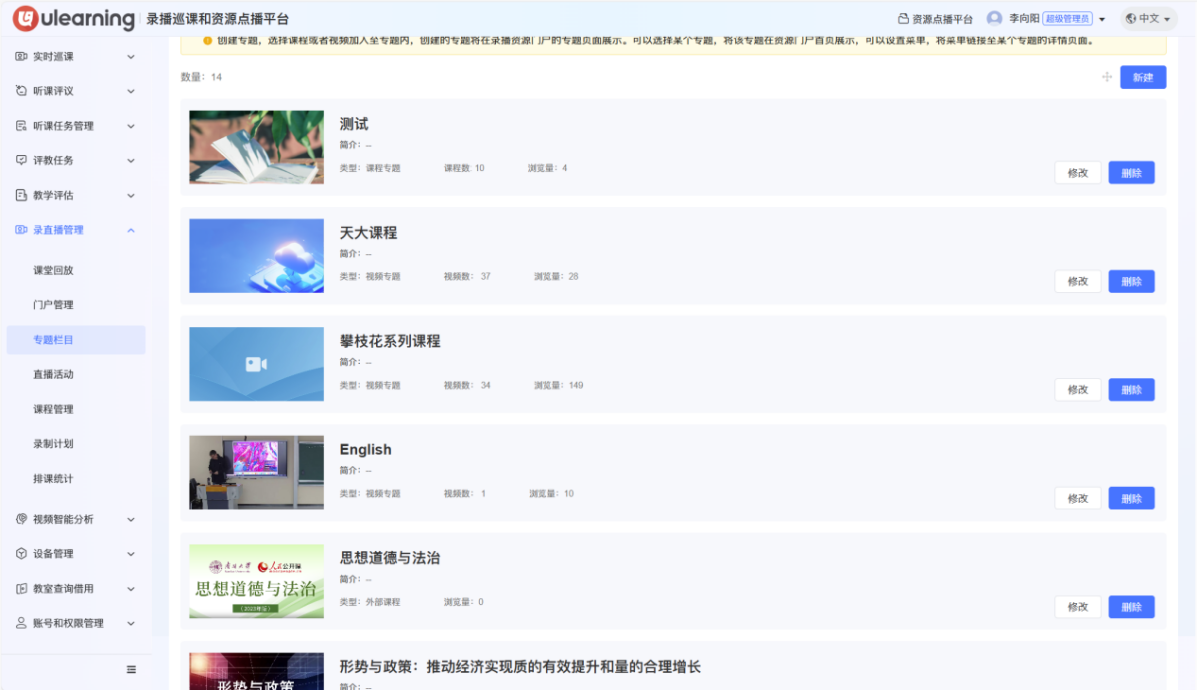Collapse the sidebar using the ≡ icon
Screen dimensions: 1197x690
pyautogui.click(x=130, y=669)
